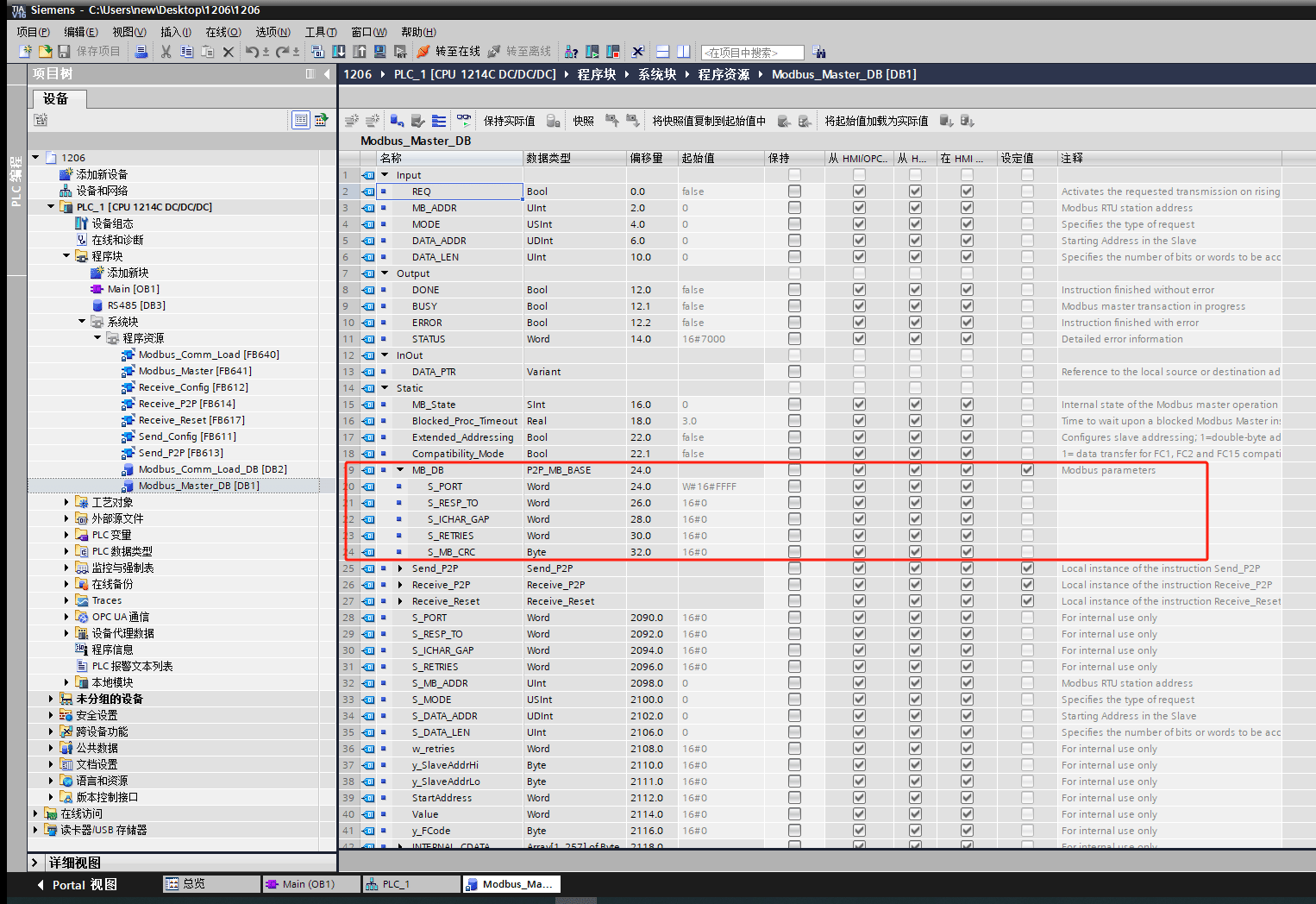Click the cut scissors icon
Screen dimensions: 1316x904
[166, 52]
